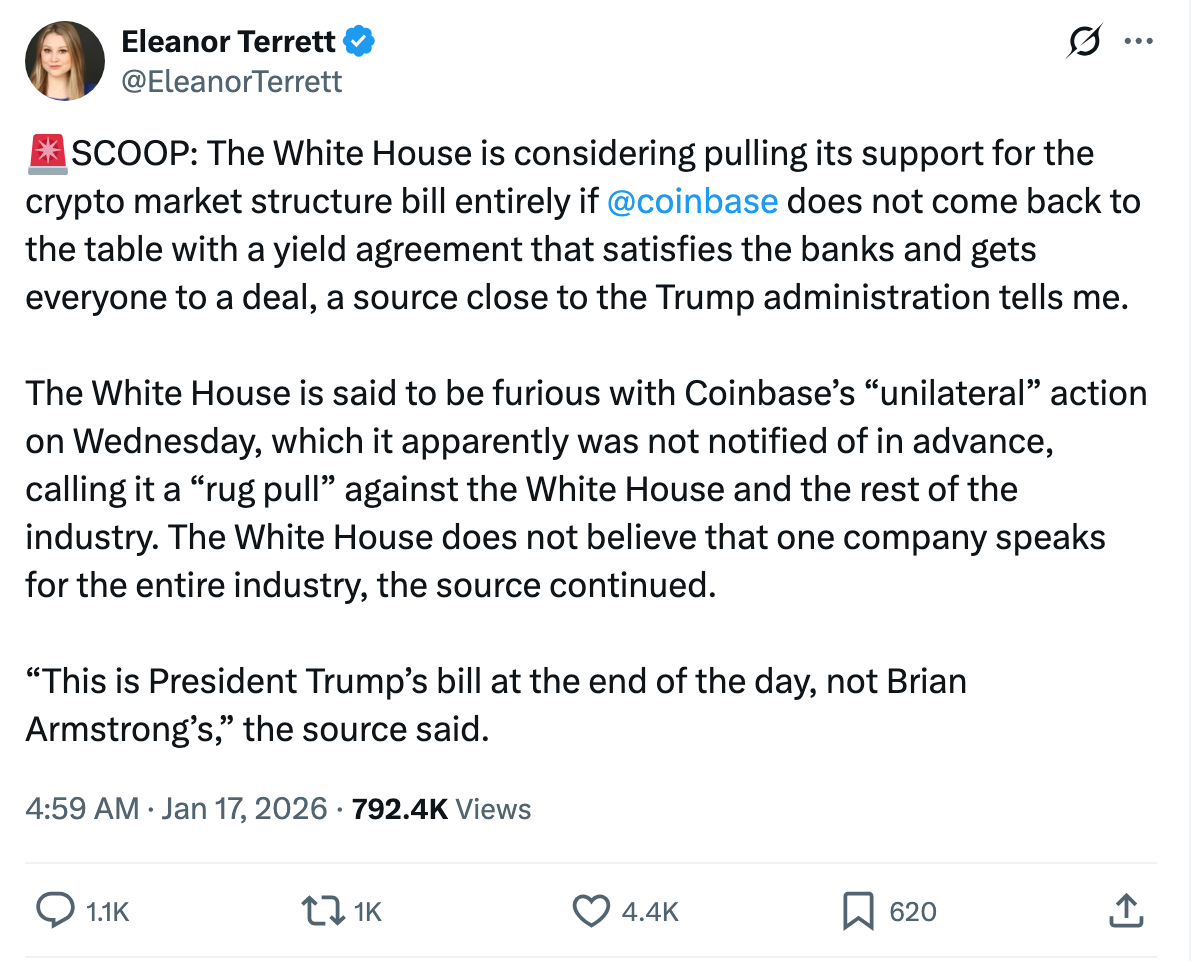Follow the @coinbase mention link

tap(692, 201)
